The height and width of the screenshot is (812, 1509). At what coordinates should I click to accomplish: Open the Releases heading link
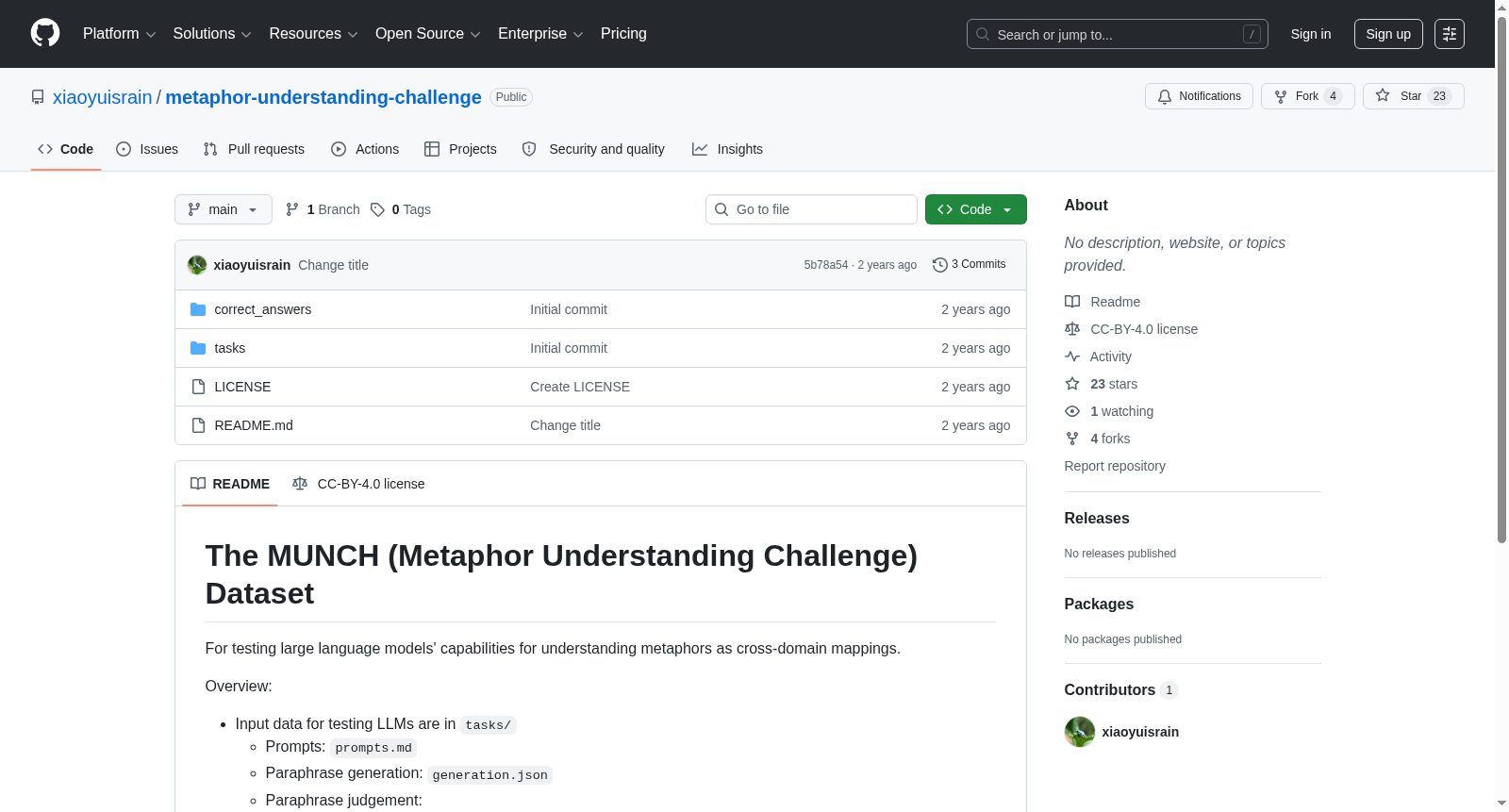1097,519
